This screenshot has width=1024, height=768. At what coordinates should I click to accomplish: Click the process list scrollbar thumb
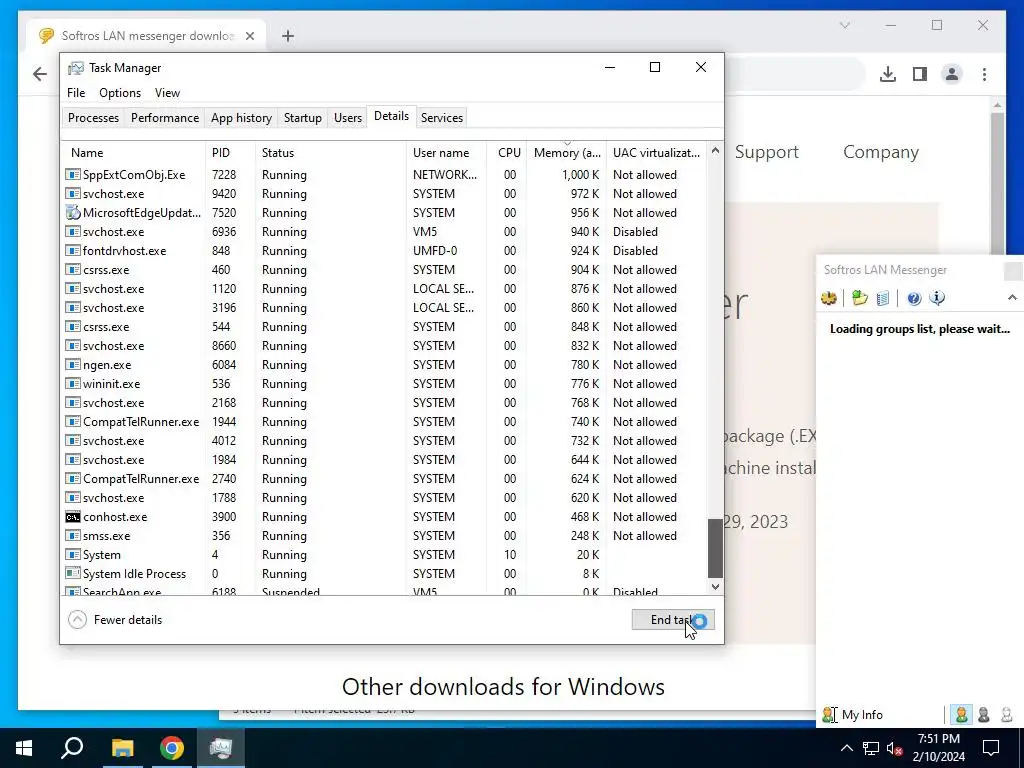pyautogui.click(x=715, y=548)
